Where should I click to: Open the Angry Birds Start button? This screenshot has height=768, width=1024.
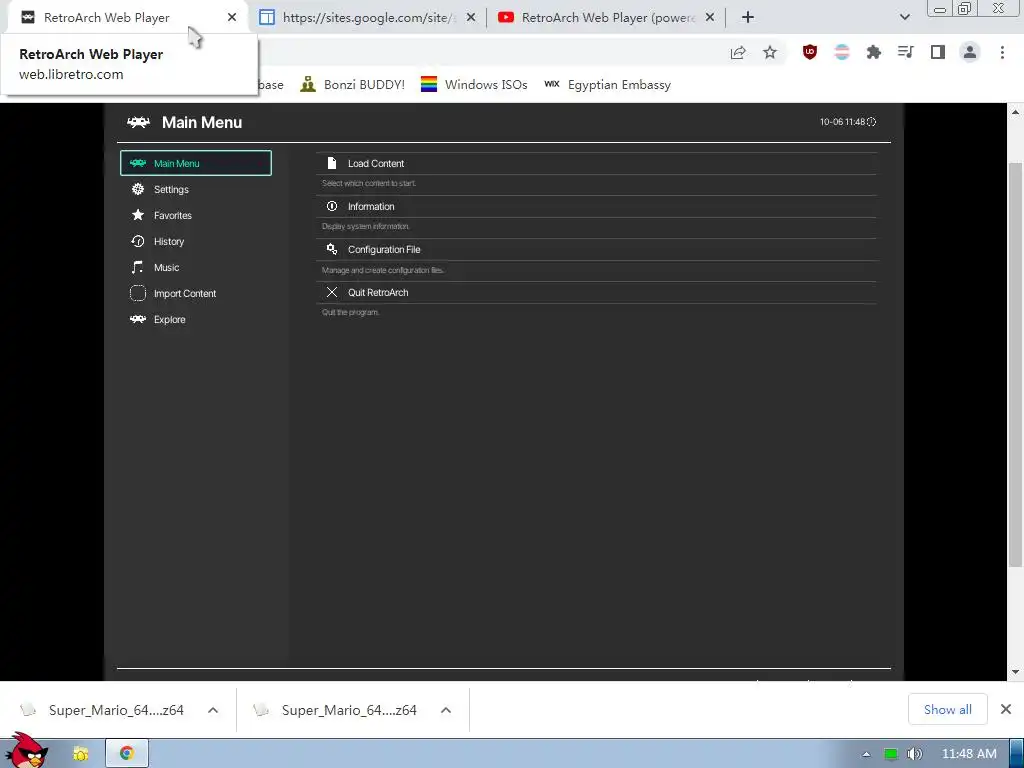[x=26, y=751]
